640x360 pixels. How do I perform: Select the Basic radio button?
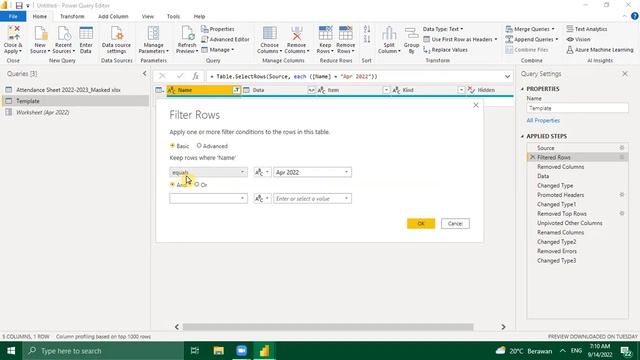[172, 146]
